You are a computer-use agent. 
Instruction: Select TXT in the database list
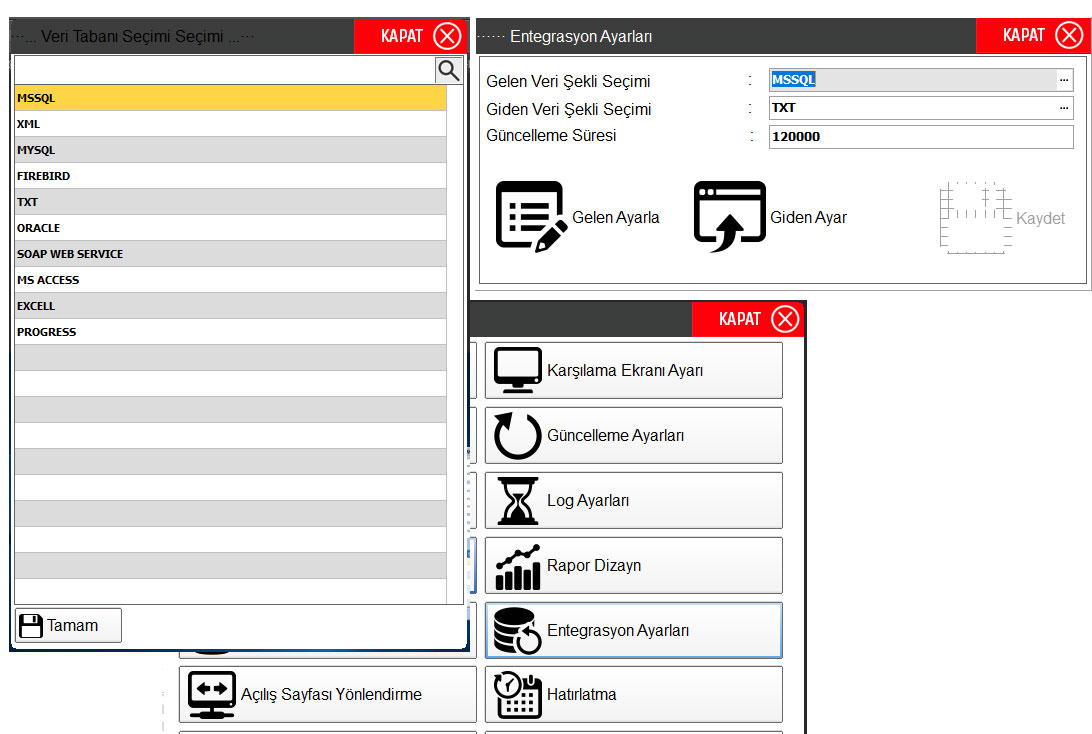click(x=230, y=202)
